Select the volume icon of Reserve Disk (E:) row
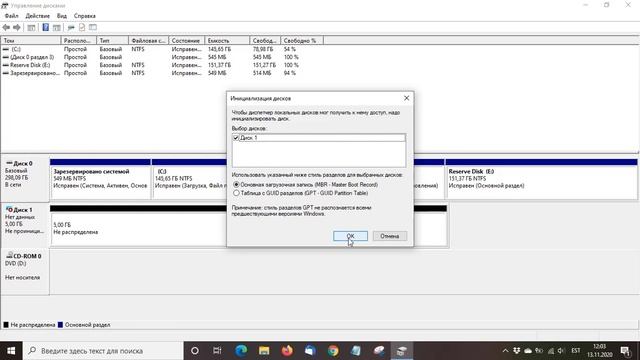Viewport: 640px width, 360px height. pos(6,65)
